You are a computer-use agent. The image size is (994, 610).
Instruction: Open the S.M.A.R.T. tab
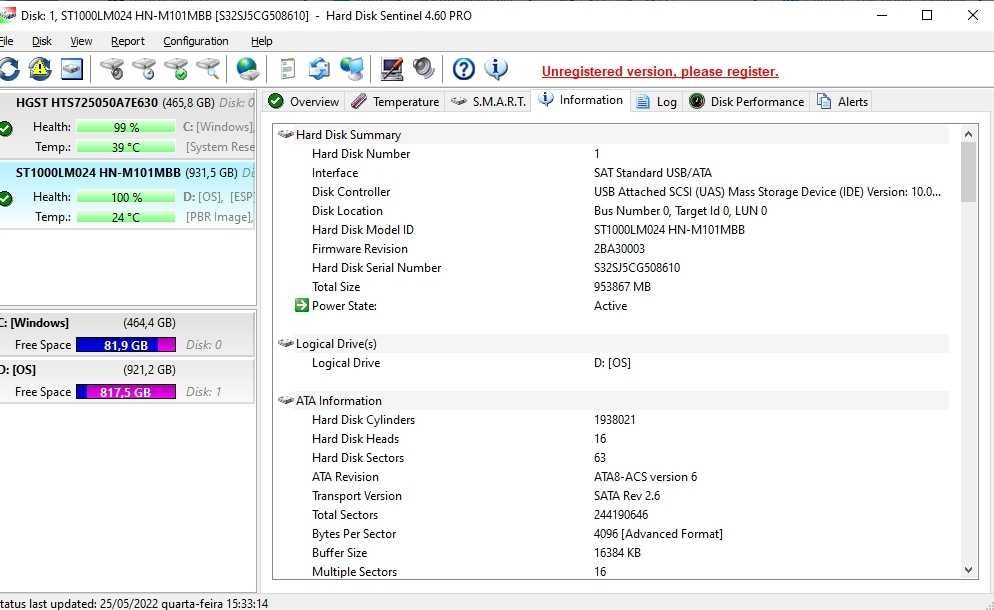pyautogui.click(x=488, y=101)
